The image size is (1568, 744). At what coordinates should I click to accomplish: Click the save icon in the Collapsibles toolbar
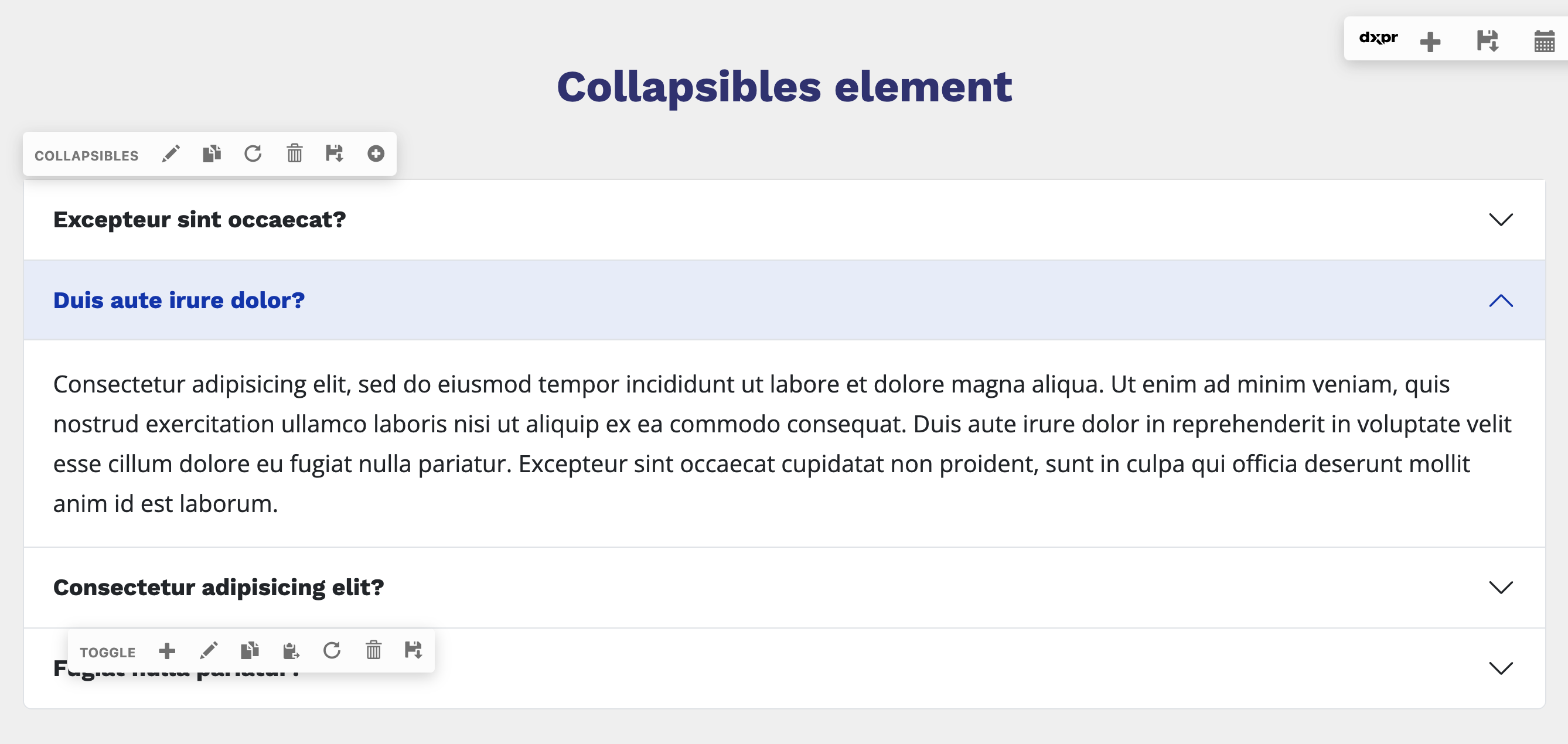pyautogui.click(x=335, y=154)
